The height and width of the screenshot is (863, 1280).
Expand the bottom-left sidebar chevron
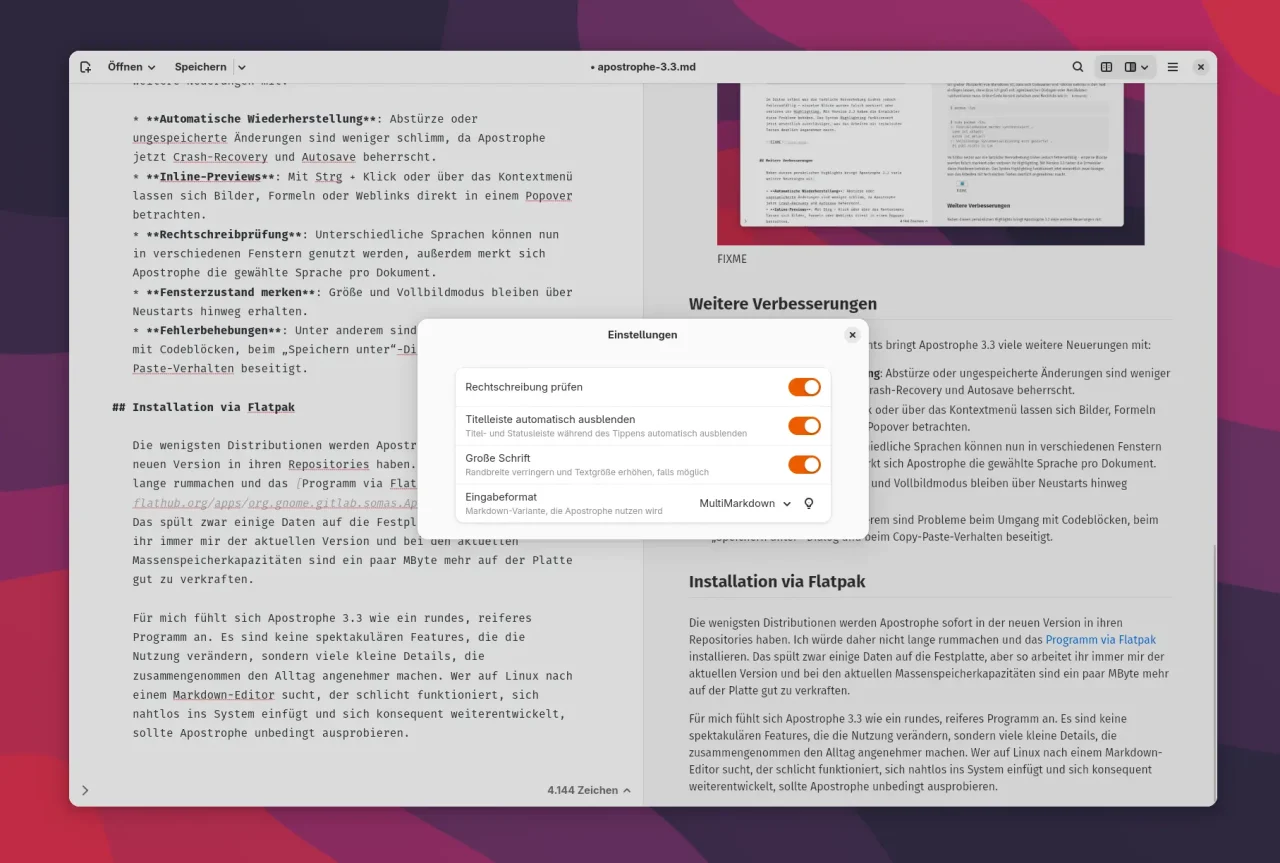point(85,790)
